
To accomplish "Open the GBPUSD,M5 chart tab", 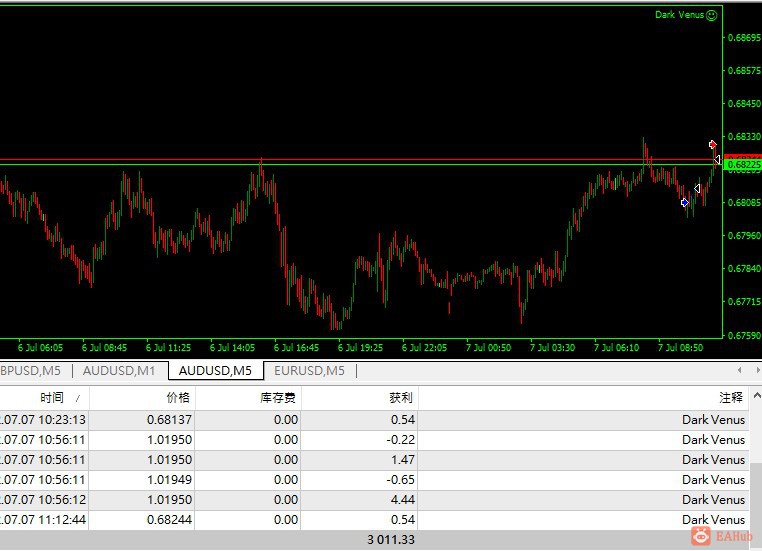I will [31, 371].
